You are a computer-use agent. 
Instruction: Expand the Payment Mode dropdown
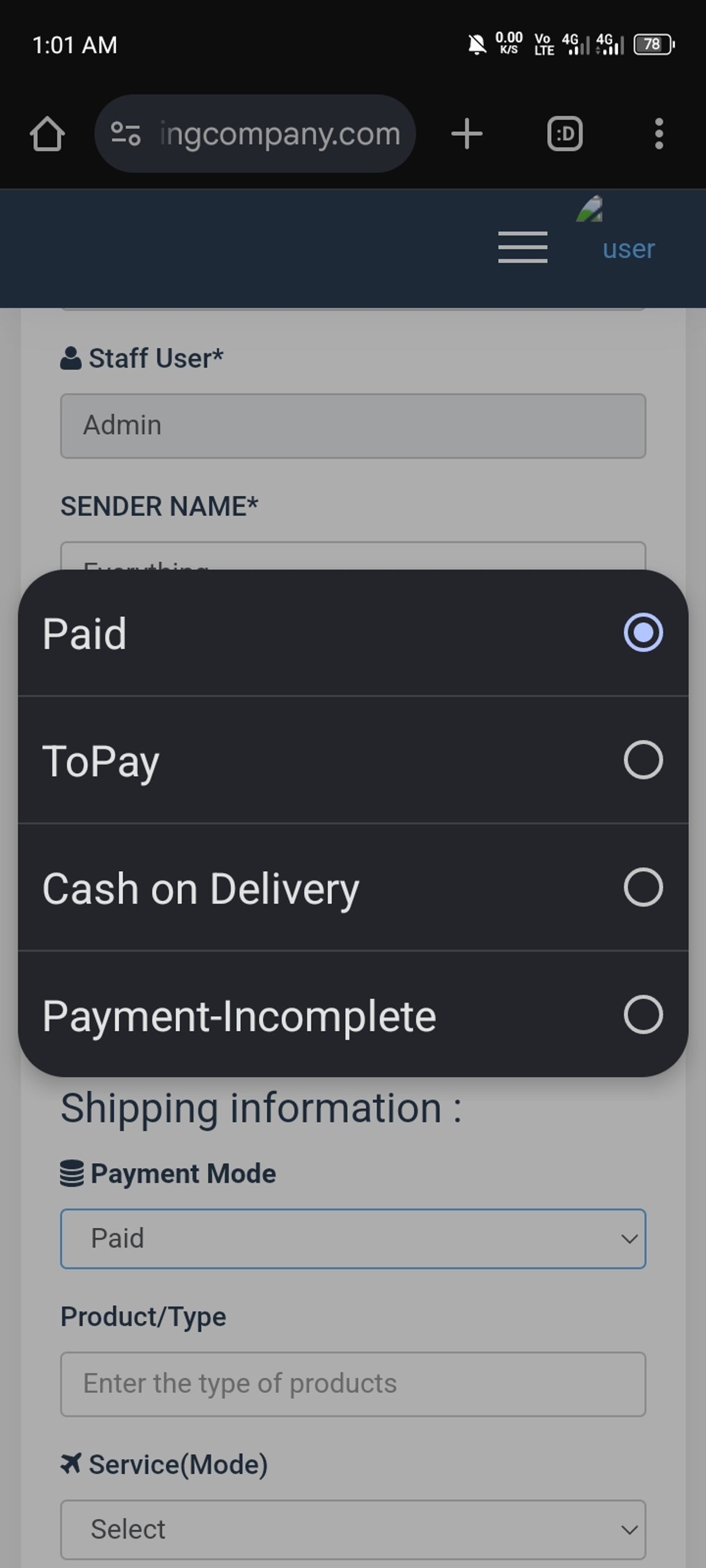352,1238
